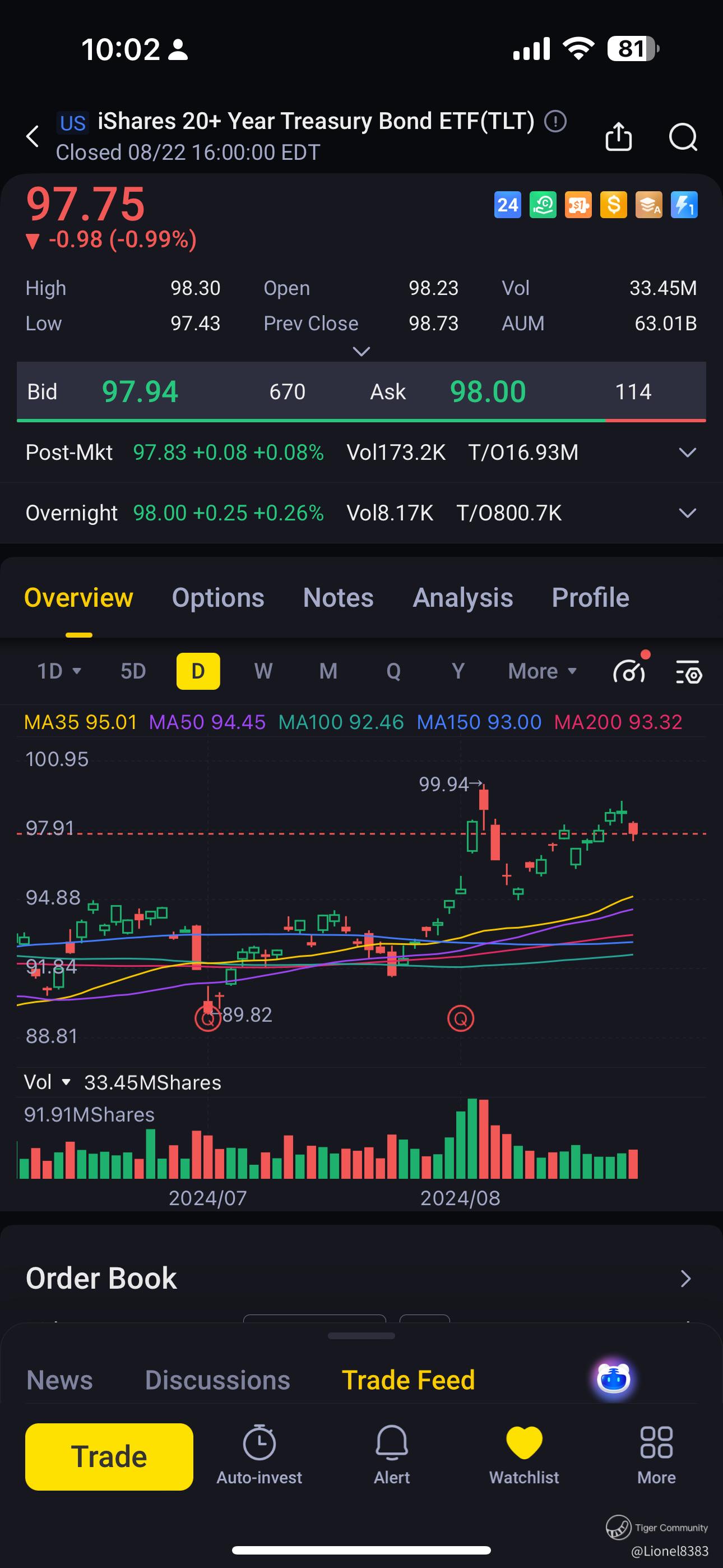Switch to the Profile tab

pos(590,598)
